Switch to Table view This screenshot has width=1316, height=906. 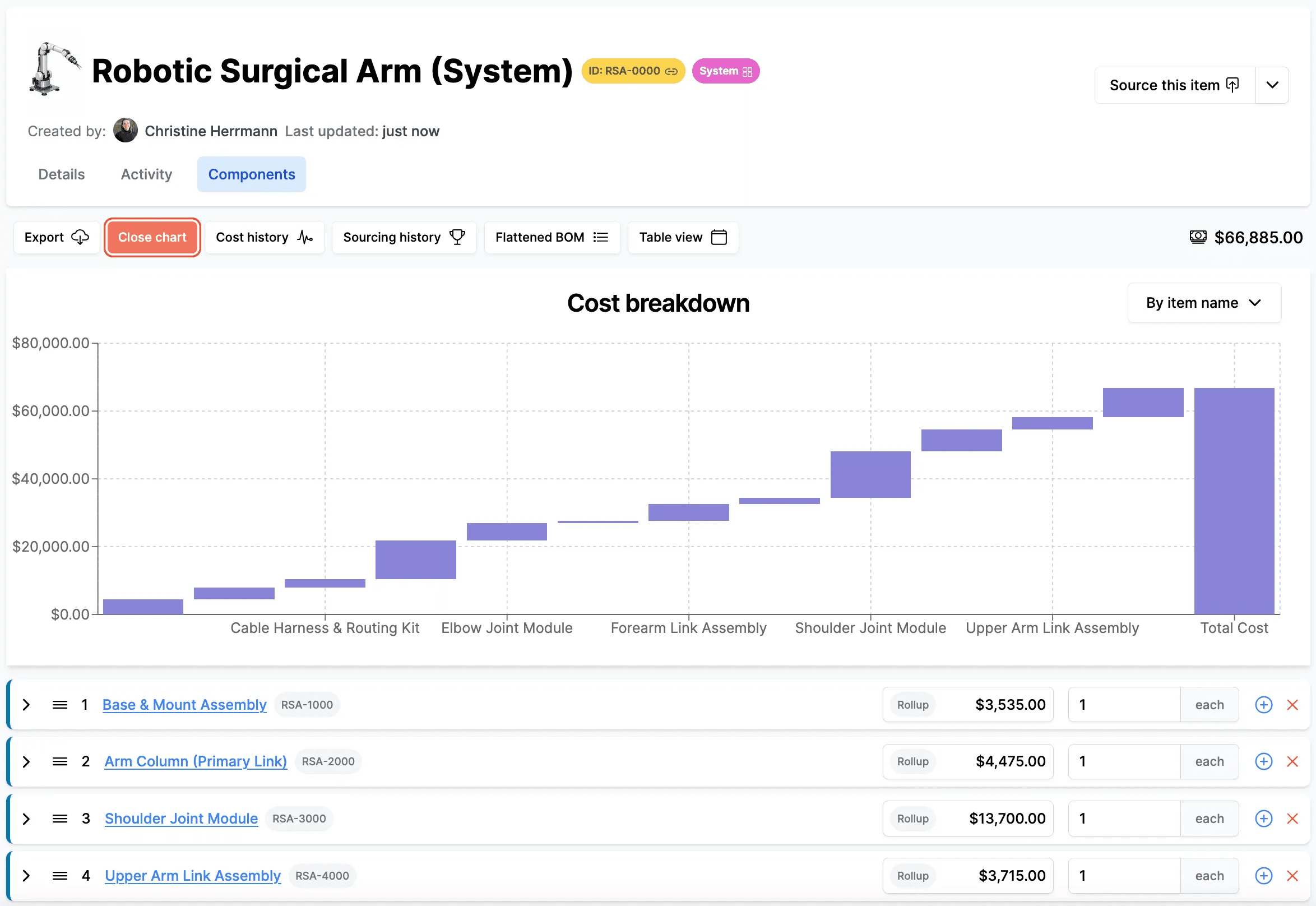(x=683, y=237)
